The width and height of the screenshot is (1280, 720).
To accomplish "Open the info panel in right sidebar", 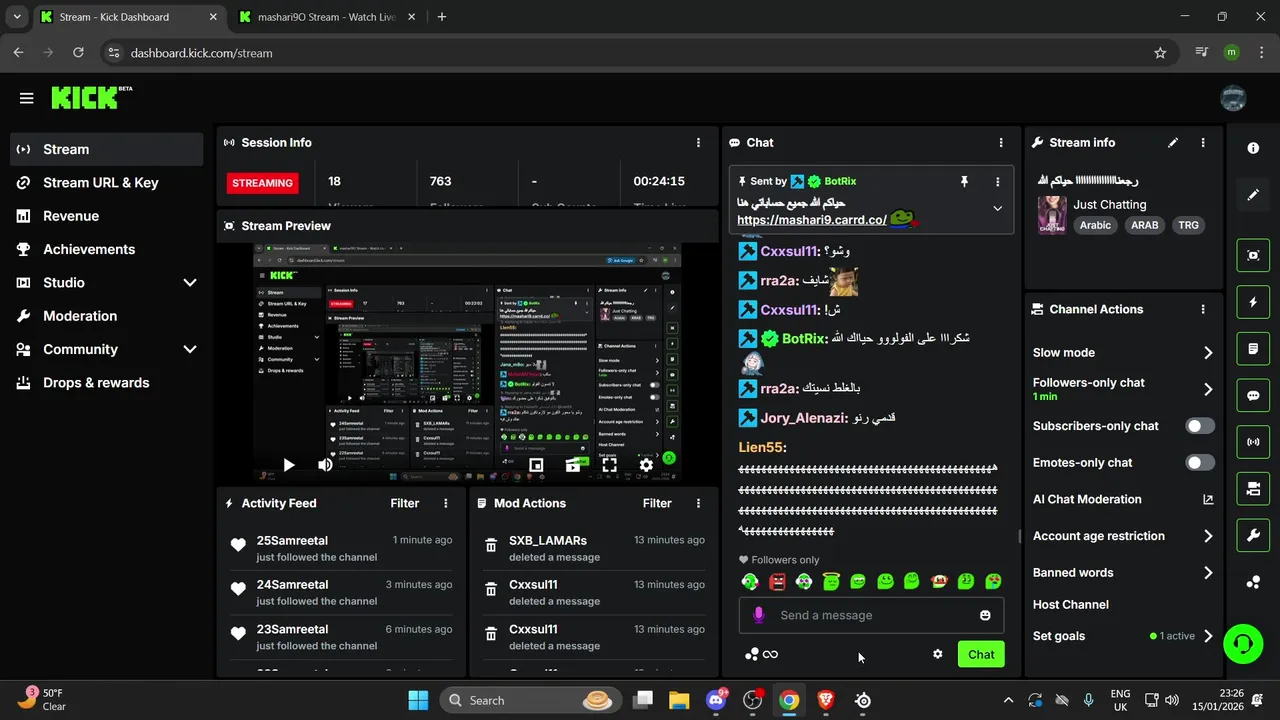I will 1253,148.
